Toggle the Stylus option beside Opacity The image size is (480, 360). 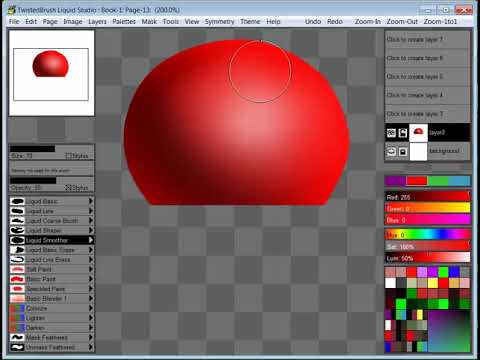click(x=77, y=188)
